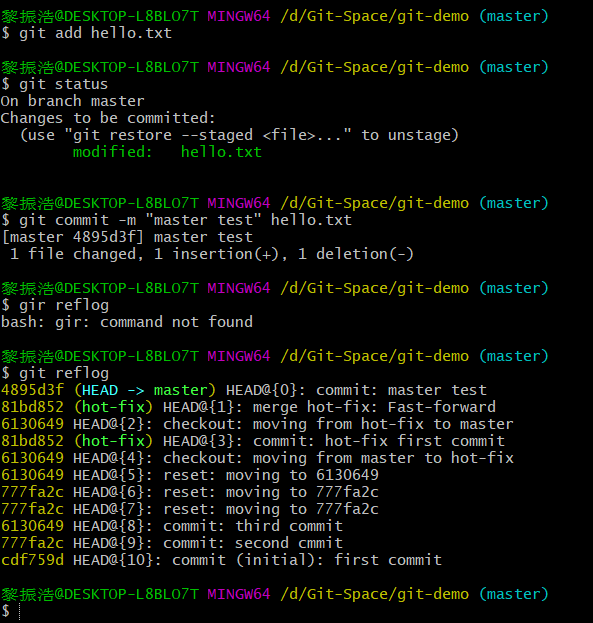Image resolution: width=593 pixels, height=623 pixels.
Task: Click the mistyped 'gir reflog' command
Action: coord(55,306)
